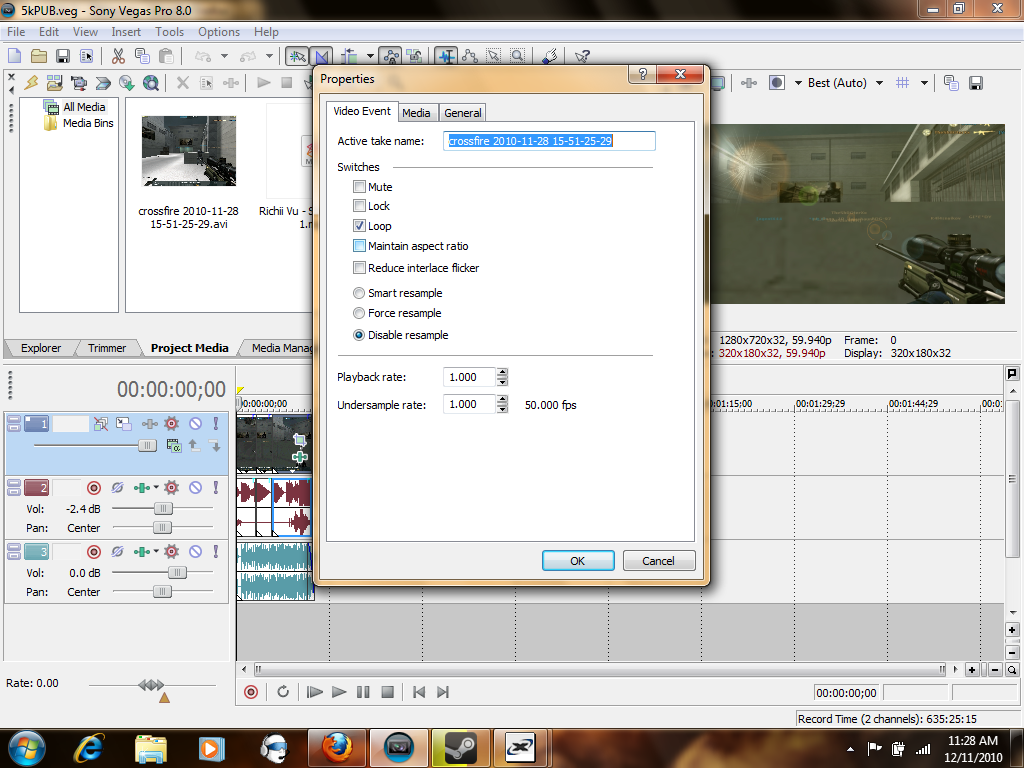Open Steam from the Windows taskbar
The image size is (1024, 768).
[x=460, y=746]
